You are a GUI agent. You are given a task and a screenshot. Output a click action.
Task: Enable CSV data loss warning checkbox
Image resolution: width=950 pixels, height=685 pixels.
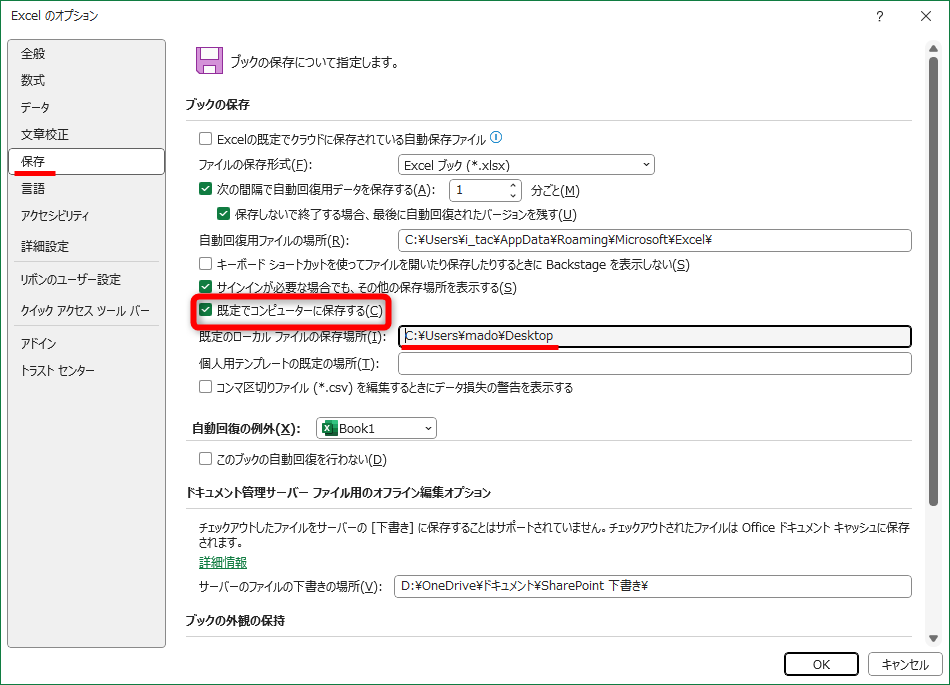pyautogui.click(x=206, y=386)
